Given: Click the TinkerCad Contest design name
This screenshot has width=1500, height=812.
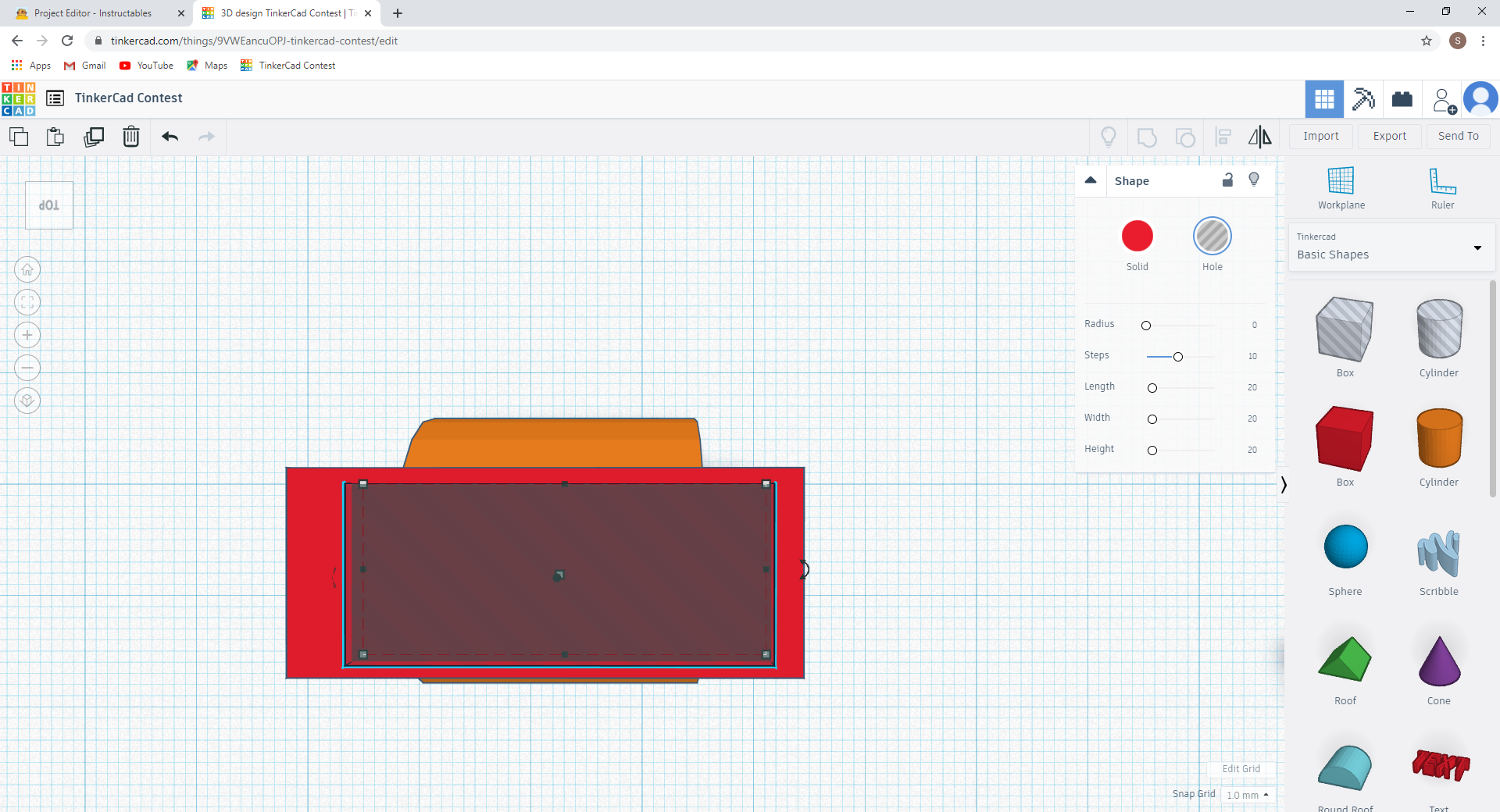Looking at the screenshot, I should pos(129,98).
